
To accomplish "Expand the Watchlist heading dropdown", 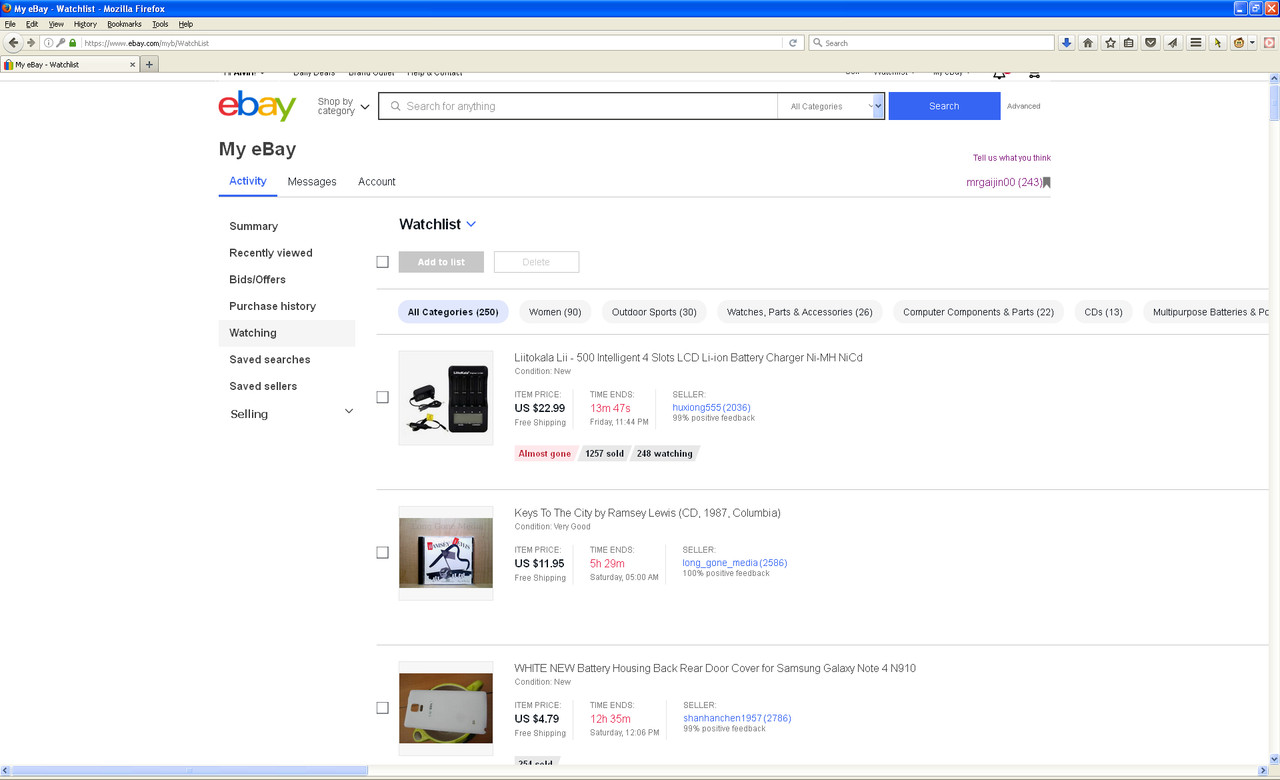I will [x=471, y=224].
